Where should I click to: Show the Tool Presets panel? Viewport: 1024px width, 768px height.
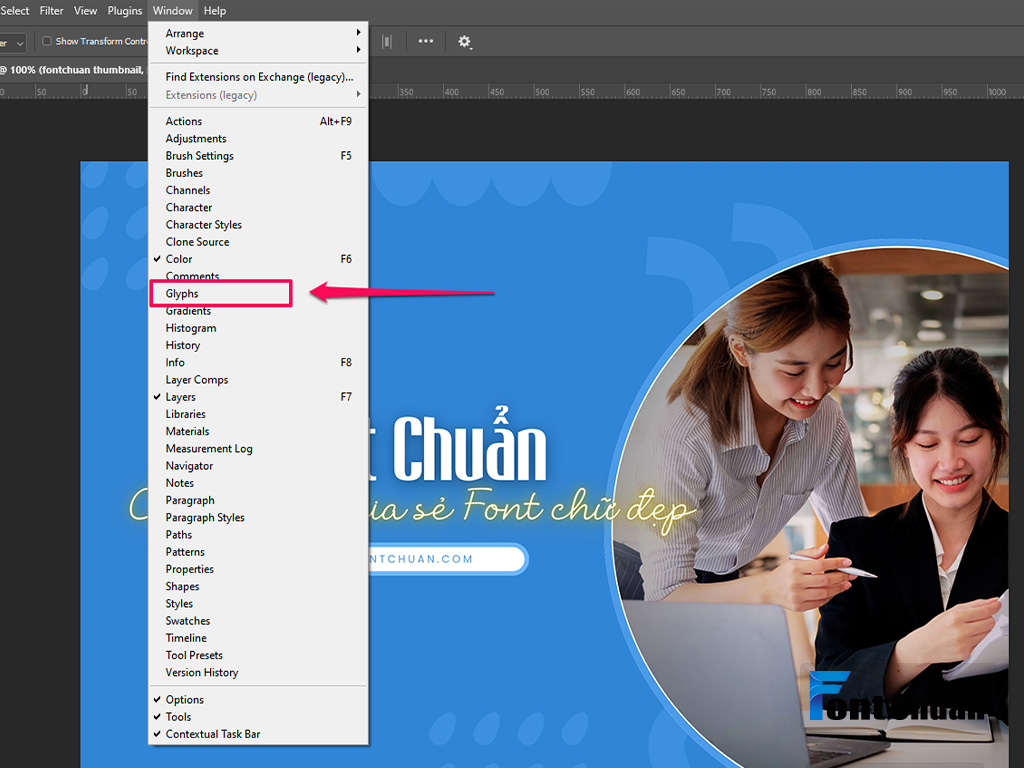[259, 655]
